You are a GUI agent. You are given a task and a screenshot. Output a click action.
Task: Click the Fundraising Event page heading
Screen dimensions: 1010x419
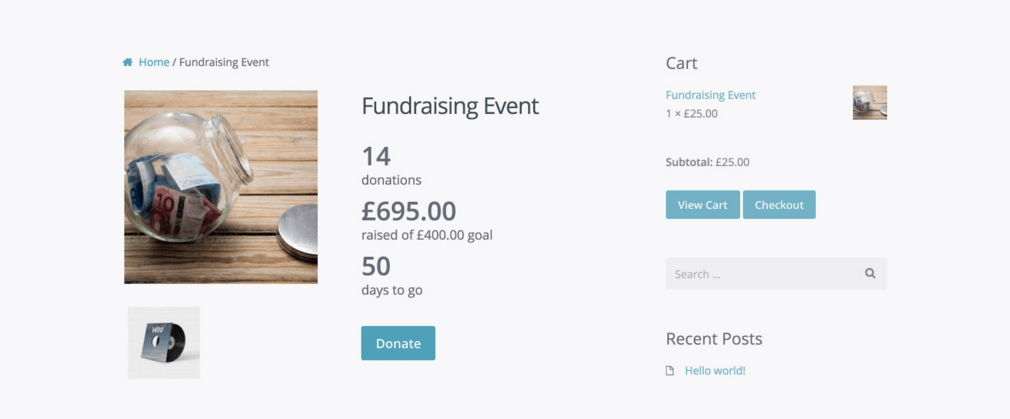[x=450, y=106]
